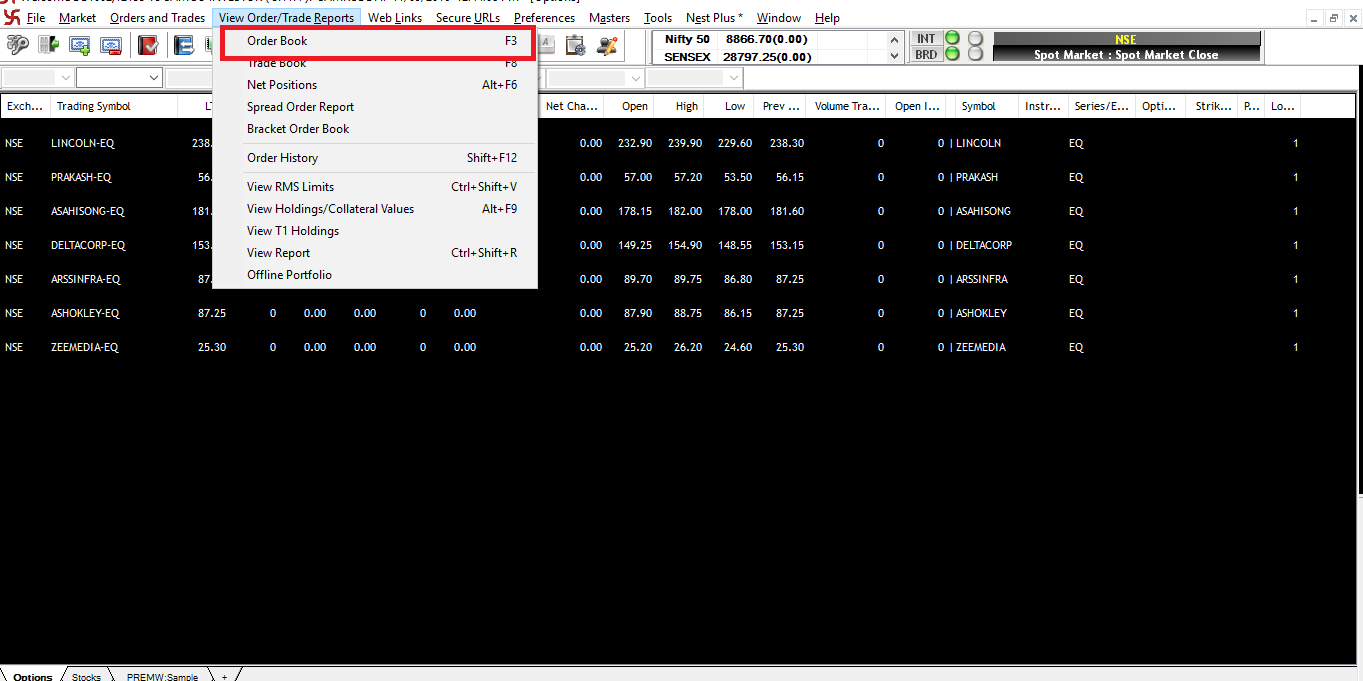Click the BRD connection button
This screenshot has width=1363, height=681.
click(926, 54)
